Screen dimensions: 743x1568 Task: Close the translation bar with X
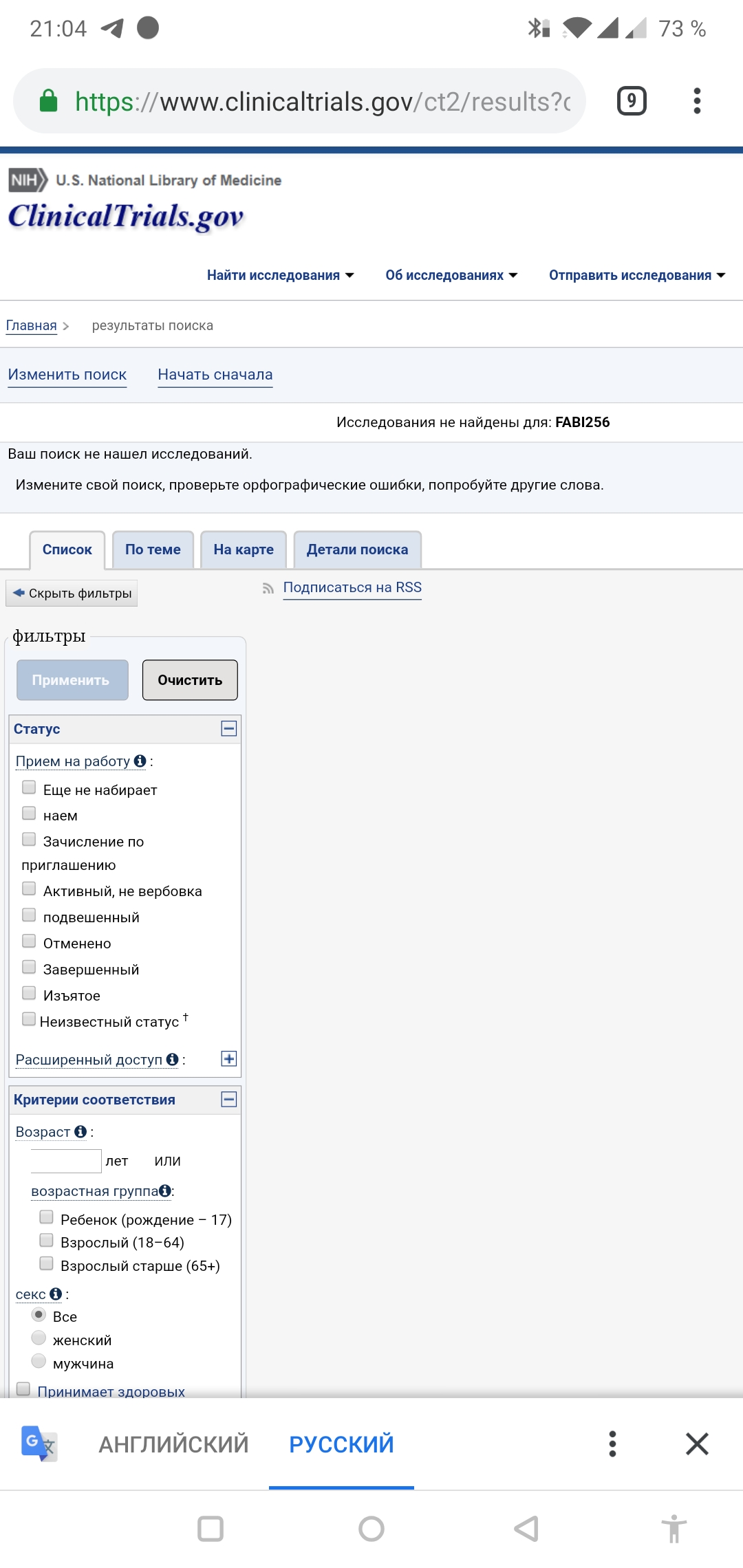tap(697, 1444)
